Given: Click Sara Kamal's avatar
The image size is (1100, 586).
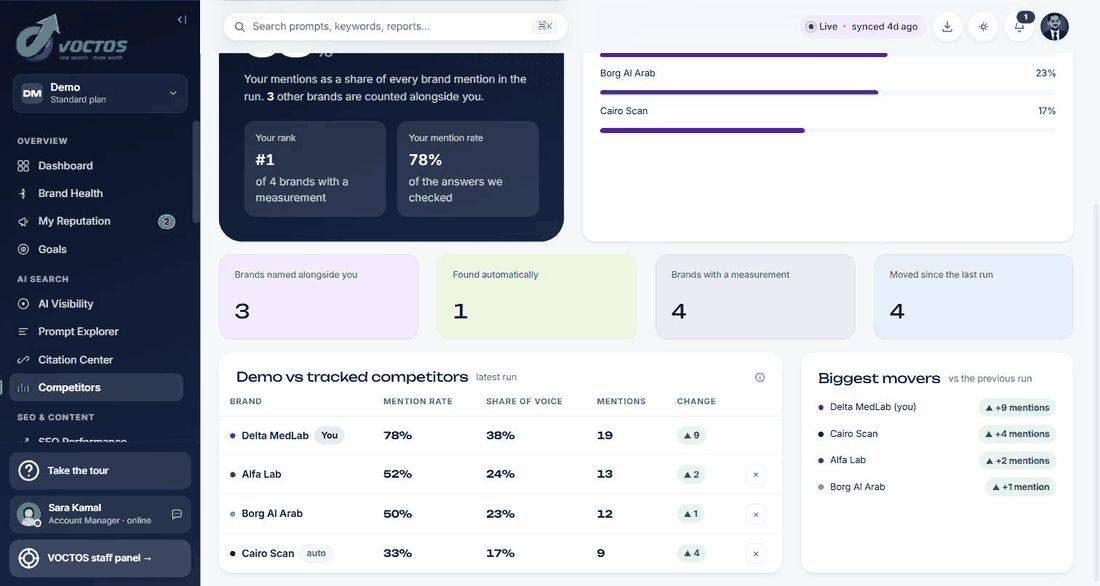Looking at the screenshot, I should 29,514.
